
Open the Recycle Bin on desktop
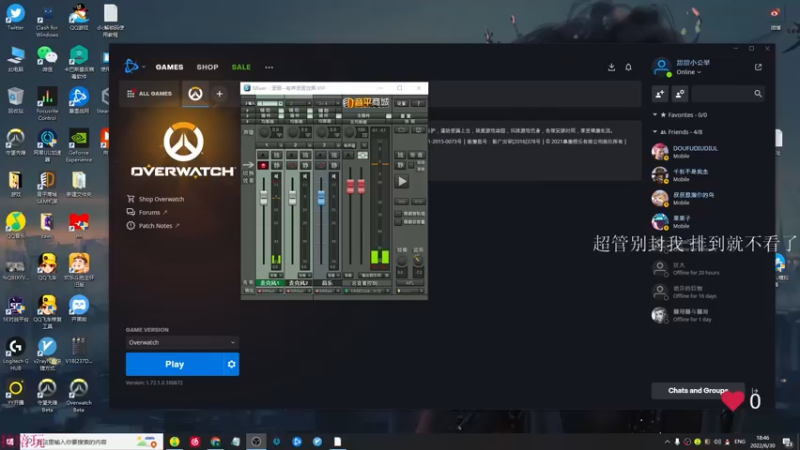click(x=15, y=101)
